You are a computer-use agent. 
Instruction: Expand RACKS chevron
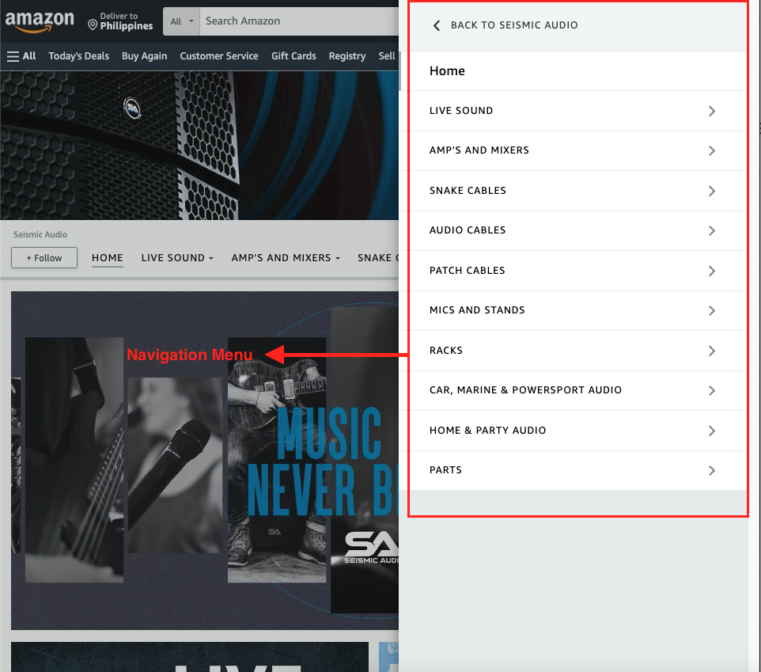[x=711, y=351]
